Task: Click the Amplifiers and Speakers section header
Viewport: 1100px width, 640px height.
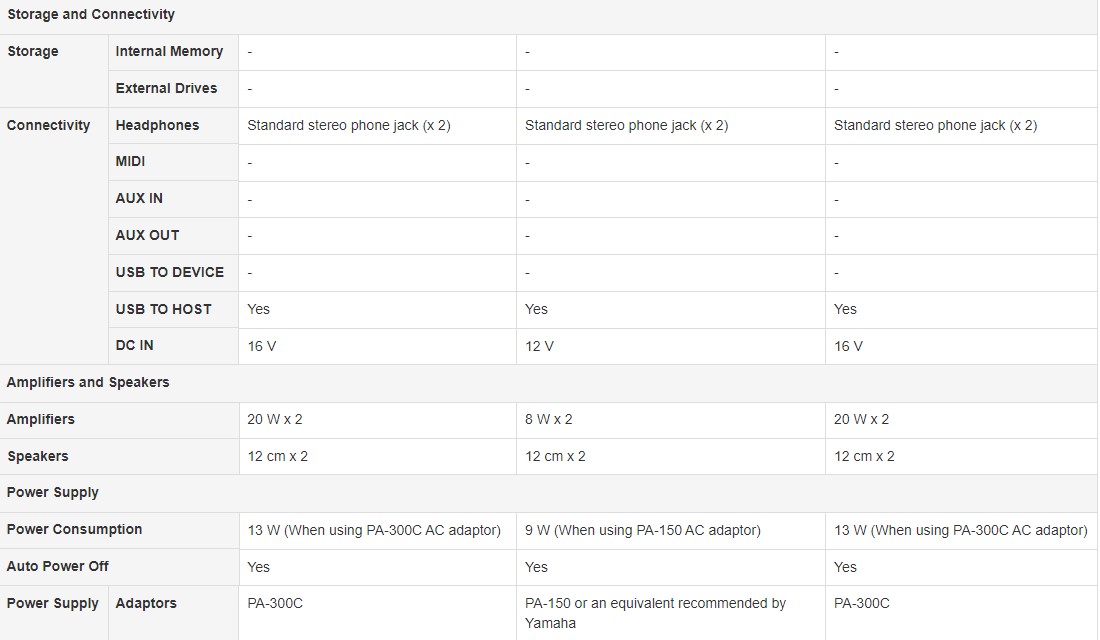Action: 88,382
